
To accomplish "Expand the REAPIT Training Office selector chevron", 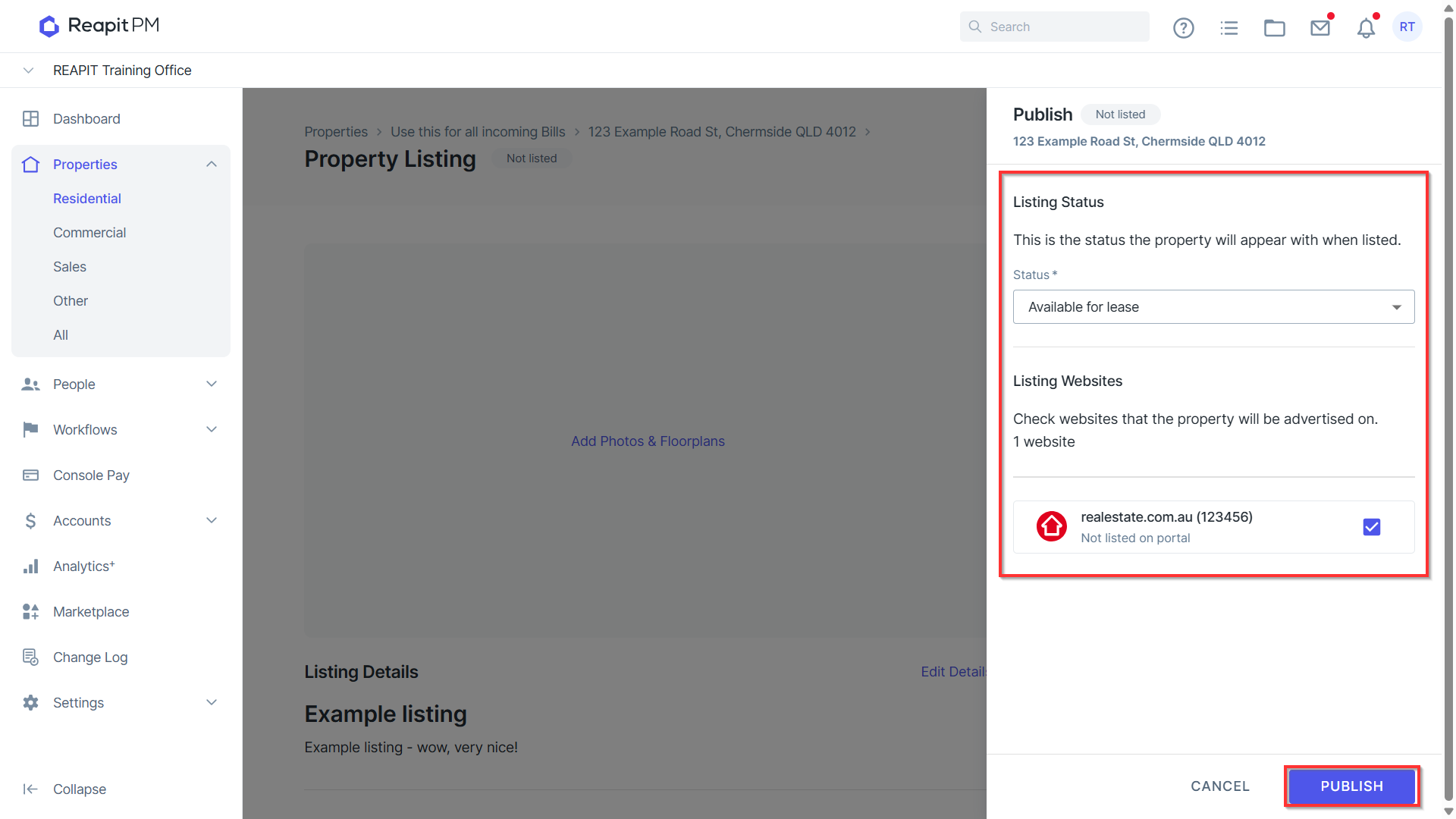I will click(29, 71).
